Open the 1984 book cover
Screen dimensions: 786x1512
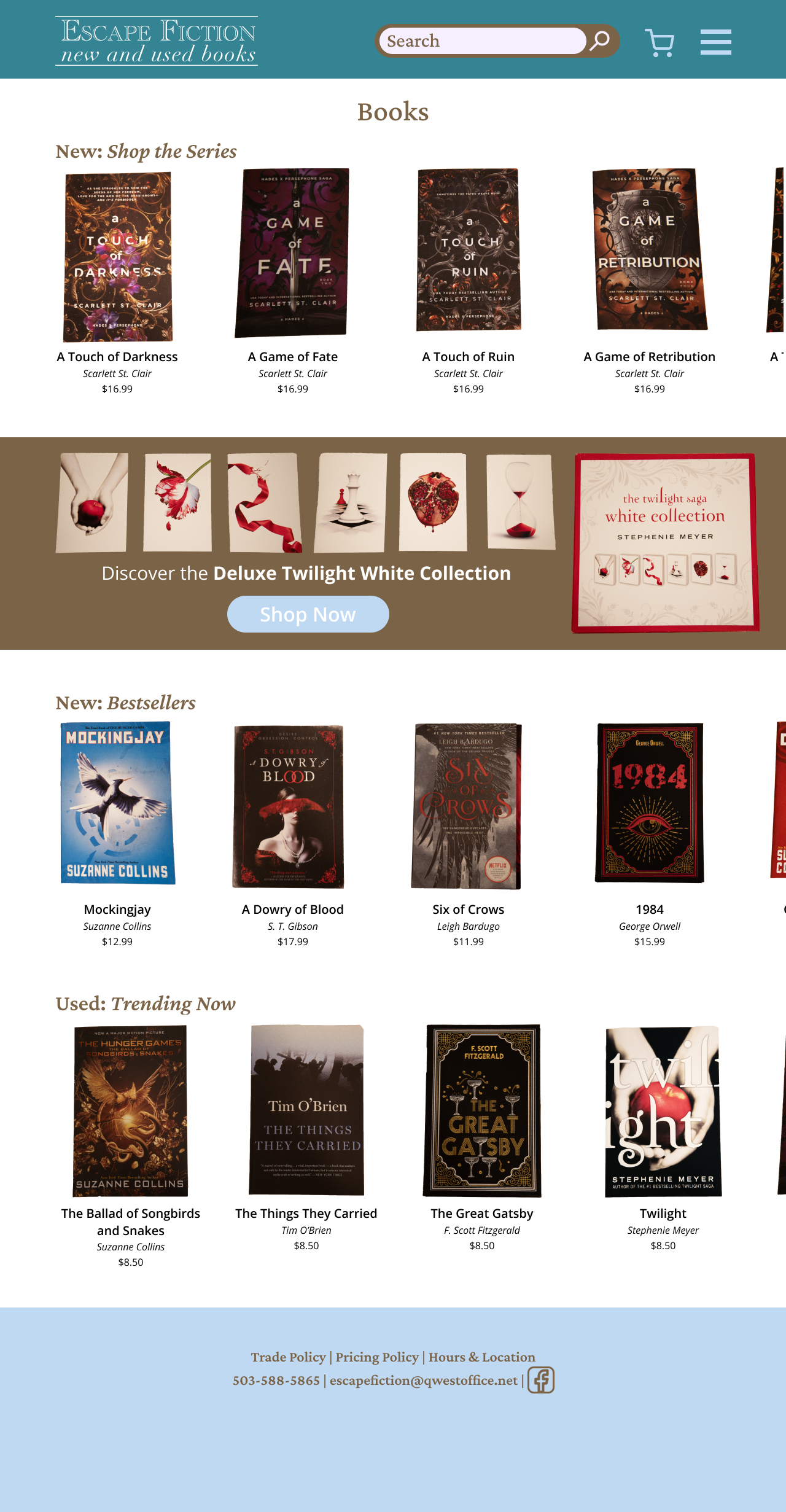click(650, 803)
